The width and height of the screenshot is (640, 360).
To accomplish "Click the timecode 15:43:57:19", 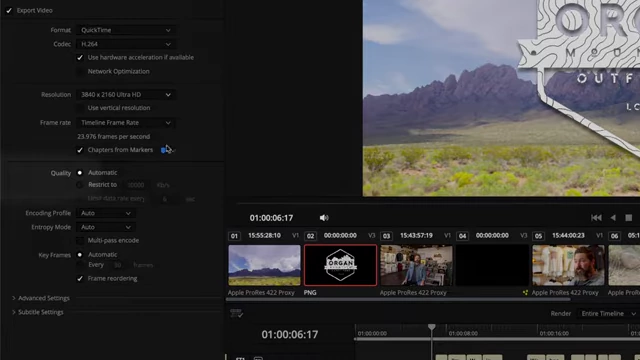I will tap(416, 236).
